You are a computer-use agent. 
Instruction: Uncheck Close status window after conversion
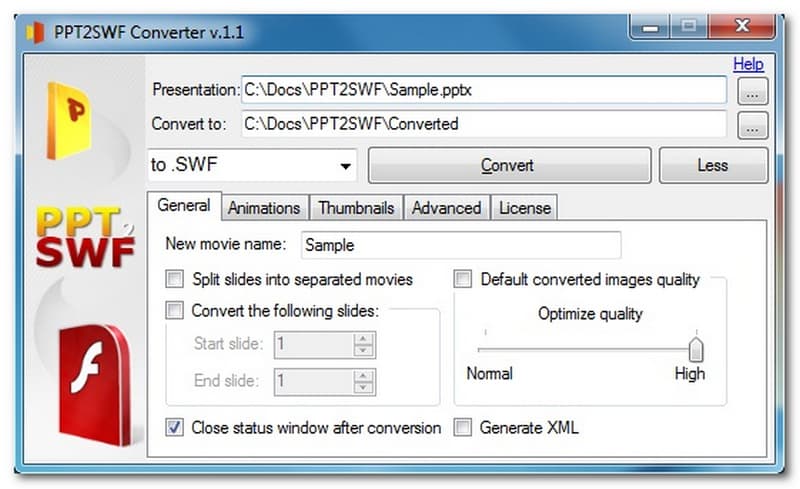[x=175, y=428]
